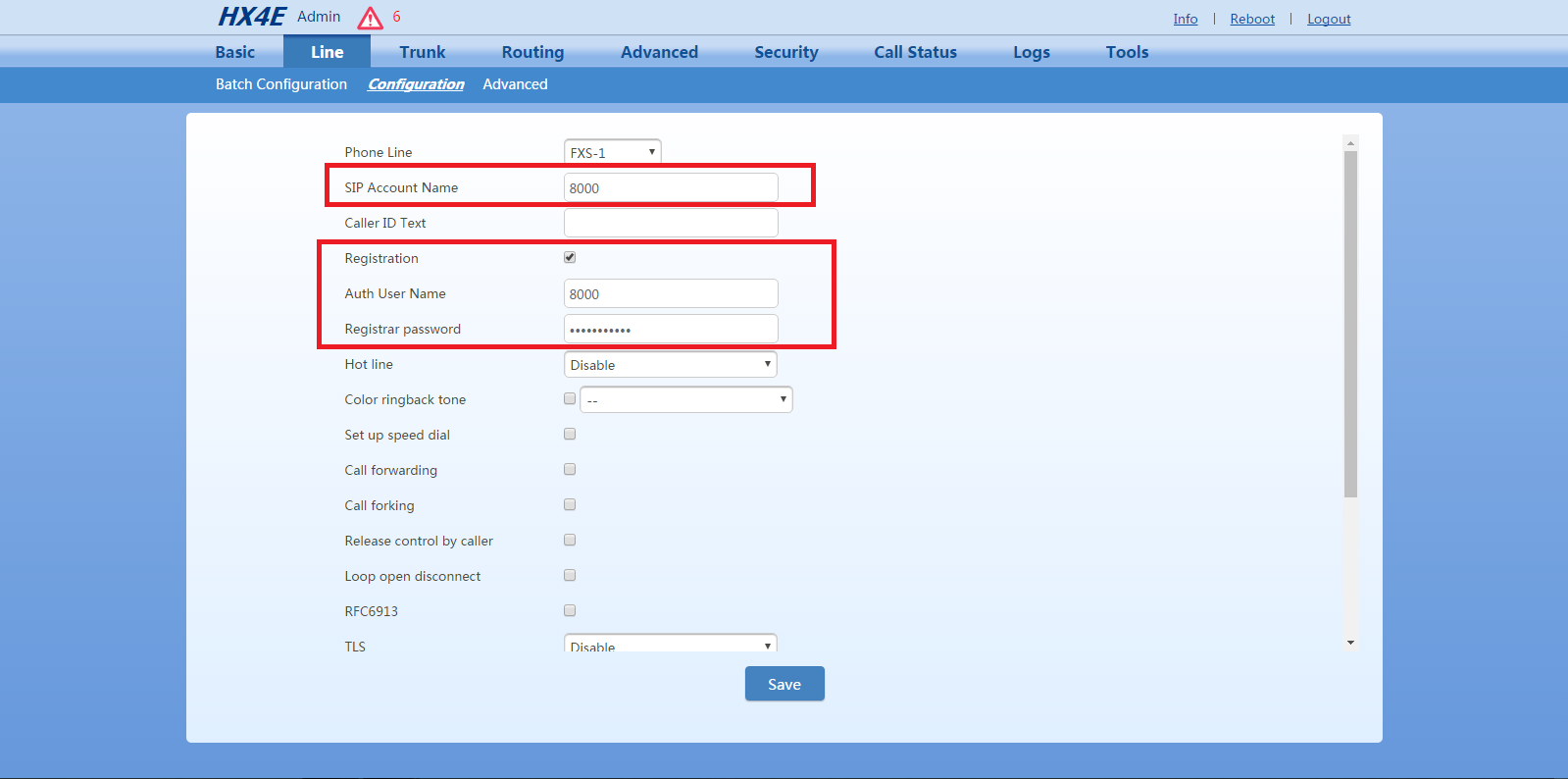This screenshot has width=1568, height=779.
Task: Click the Reboot link
Action: click(x=1252, y=19)
